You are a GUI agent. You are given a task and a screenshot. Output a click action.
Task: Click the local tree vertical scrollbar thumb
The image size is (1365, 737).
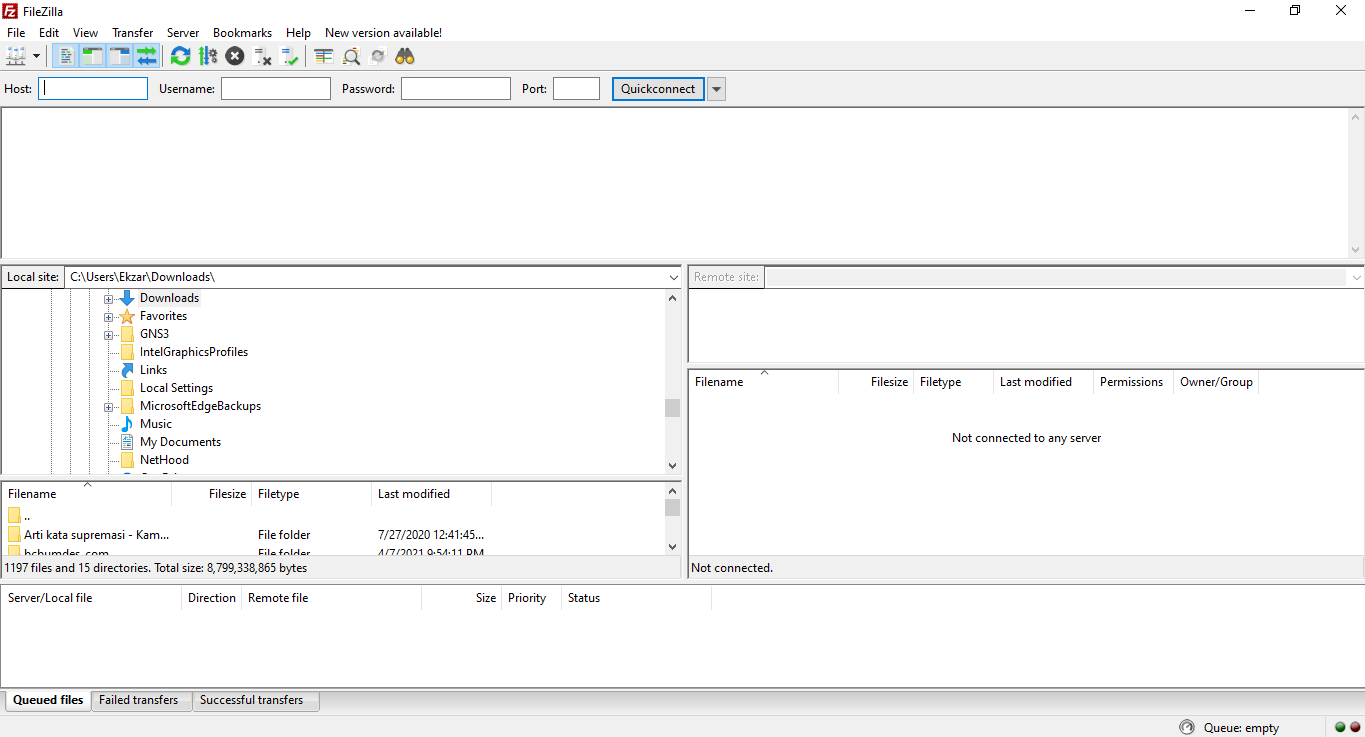pyautogui.click(x=672, y=408)
